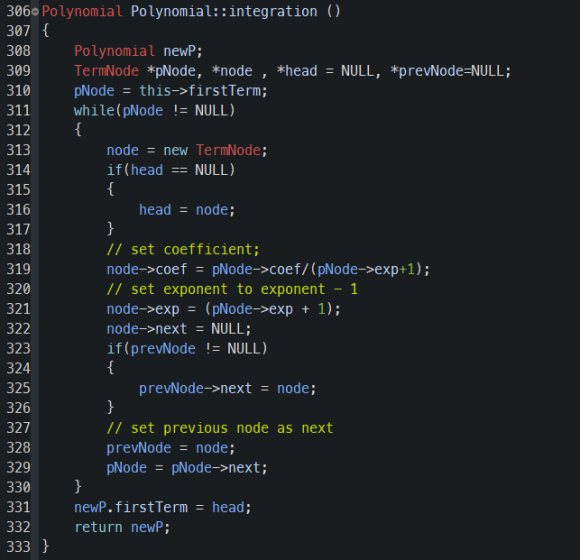This screenshot has height=560, width=580.
Task: Click line number 311 at while loop
Action: click(18, 111)
